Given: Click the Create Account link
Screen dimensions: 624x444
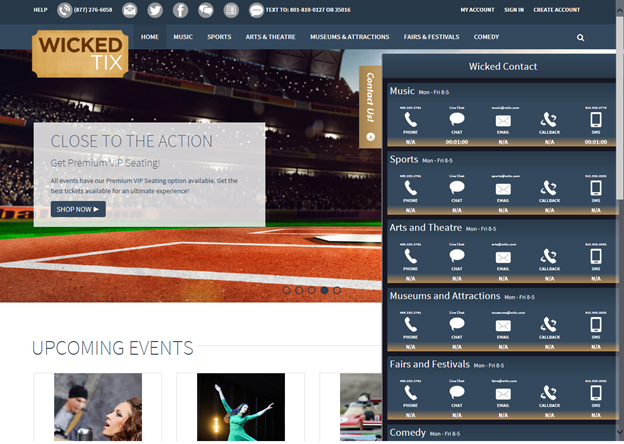Looking at the screenshot, I should coord(556,10).
